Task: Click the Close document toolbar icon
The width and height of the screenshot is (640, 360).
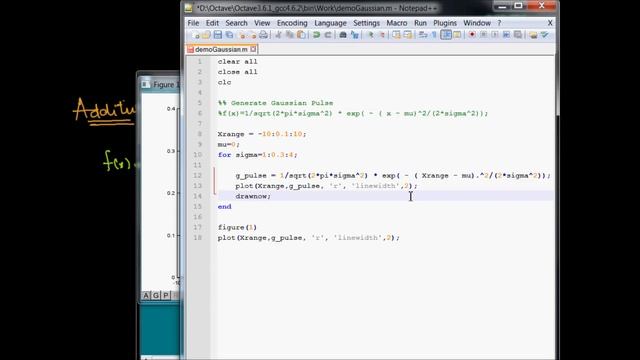Action: (x=242, y=35)
